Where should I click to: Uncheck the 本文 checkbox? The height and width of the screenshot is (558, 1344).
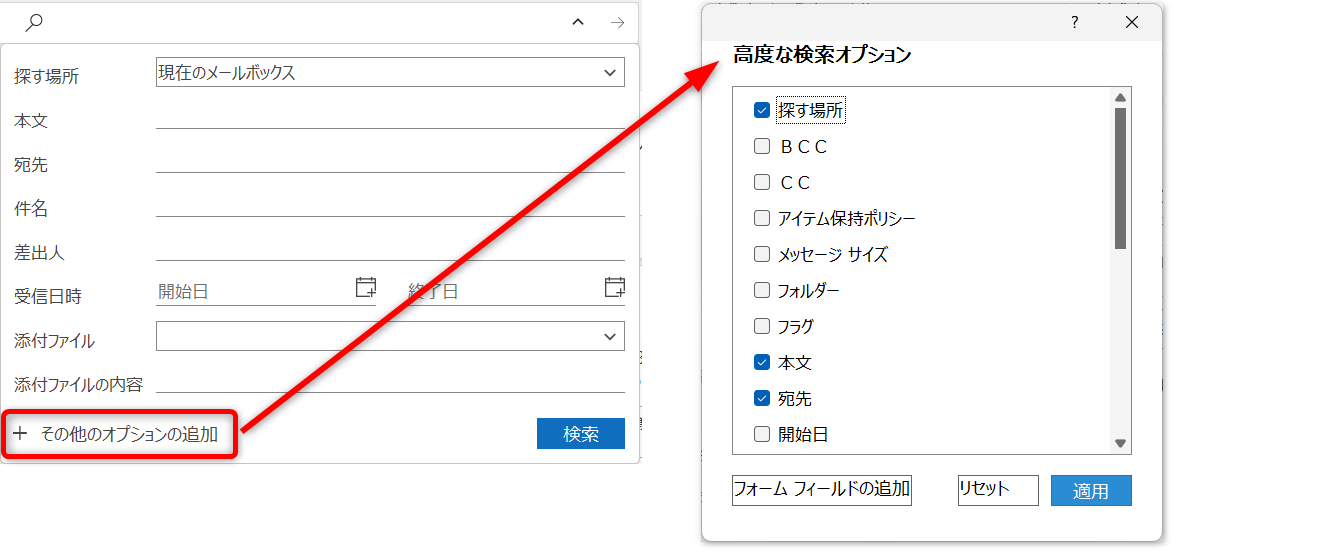[762, 362]
